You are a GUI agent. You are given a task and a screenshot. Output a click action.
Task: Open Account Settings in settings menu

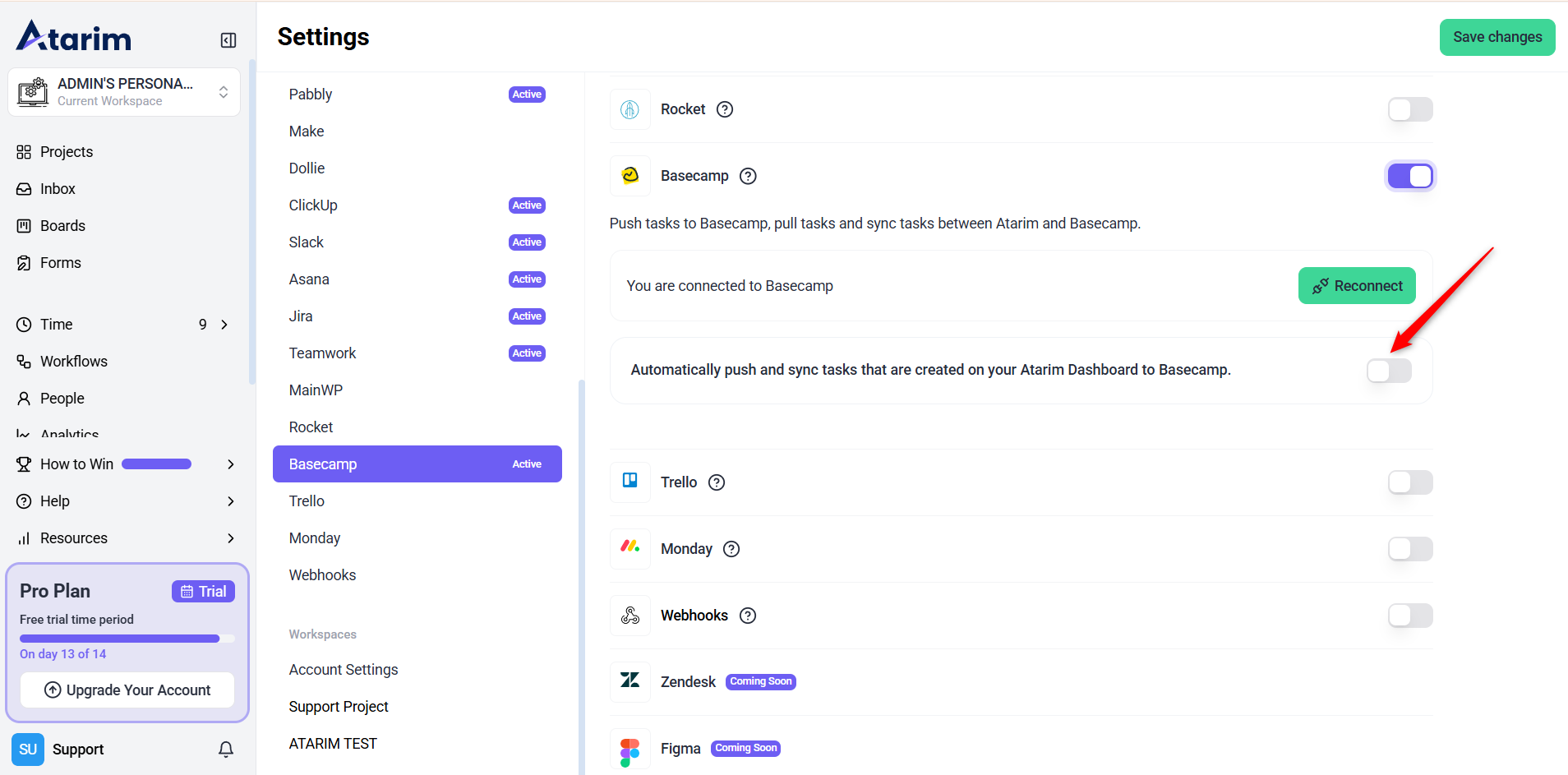tap(344, 670)
